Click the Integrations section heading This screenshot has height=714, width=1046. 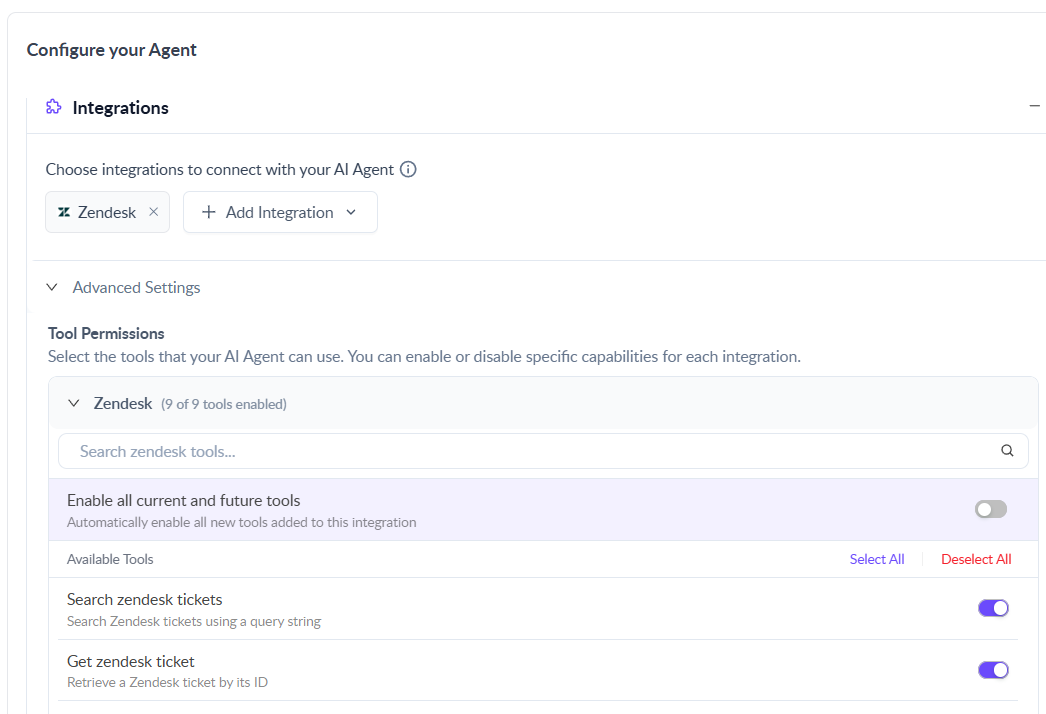(120, 108)
